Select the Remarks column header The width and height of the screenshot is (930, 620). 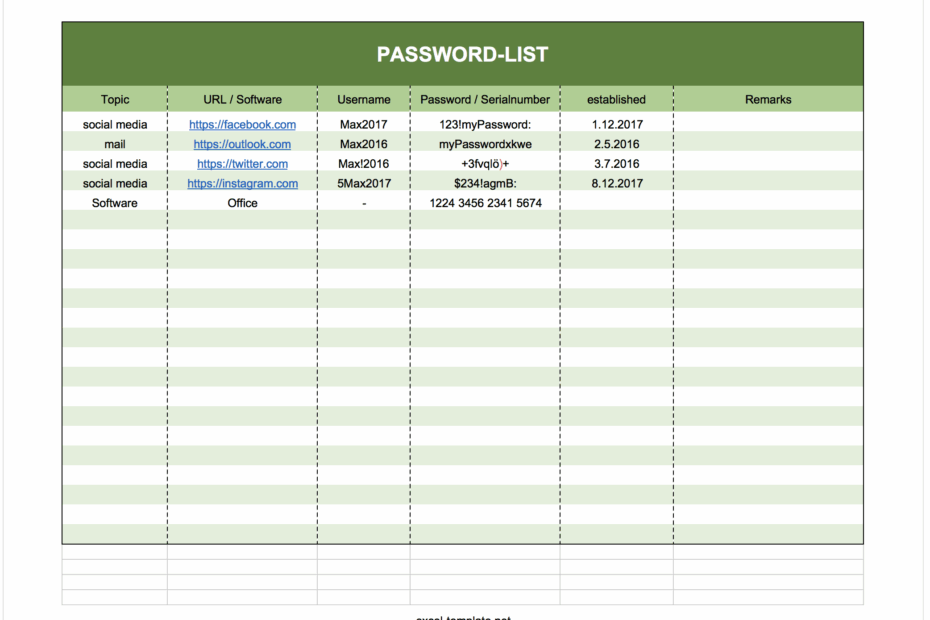click(x=766, y=99)
